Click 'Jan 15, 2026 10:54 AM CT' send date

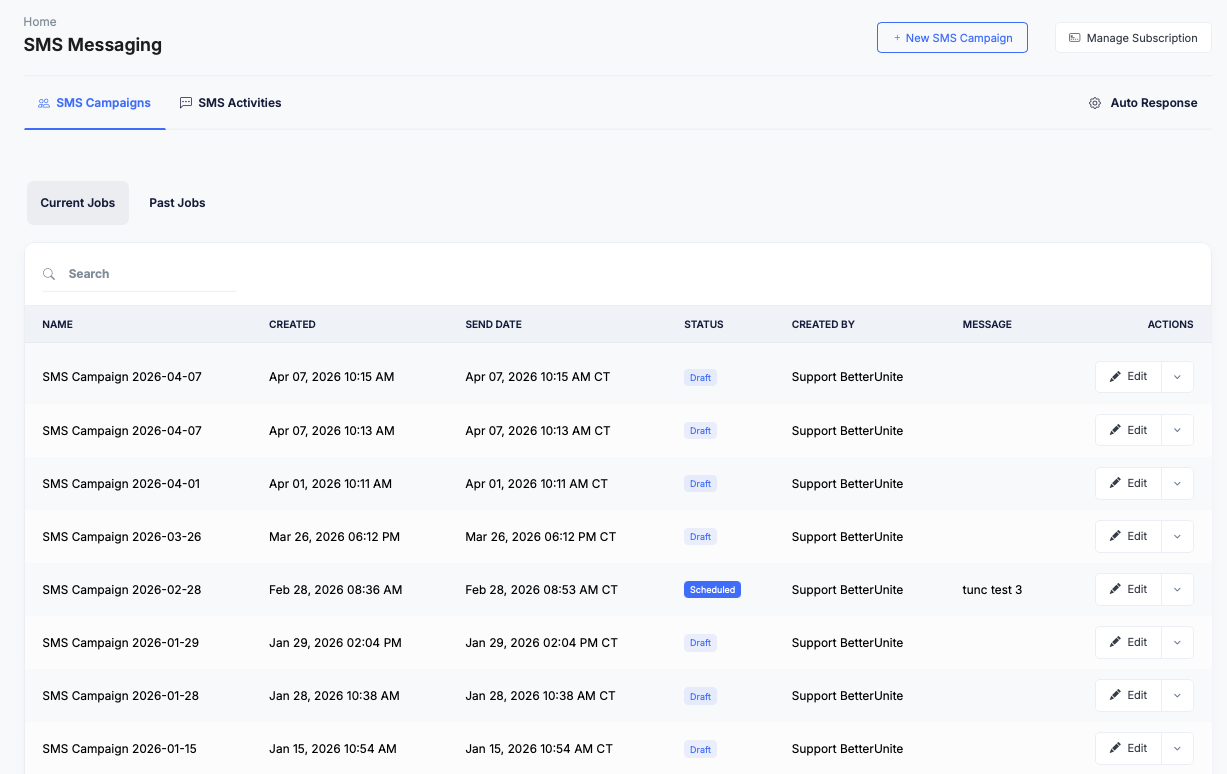click(x=539, y=749)
